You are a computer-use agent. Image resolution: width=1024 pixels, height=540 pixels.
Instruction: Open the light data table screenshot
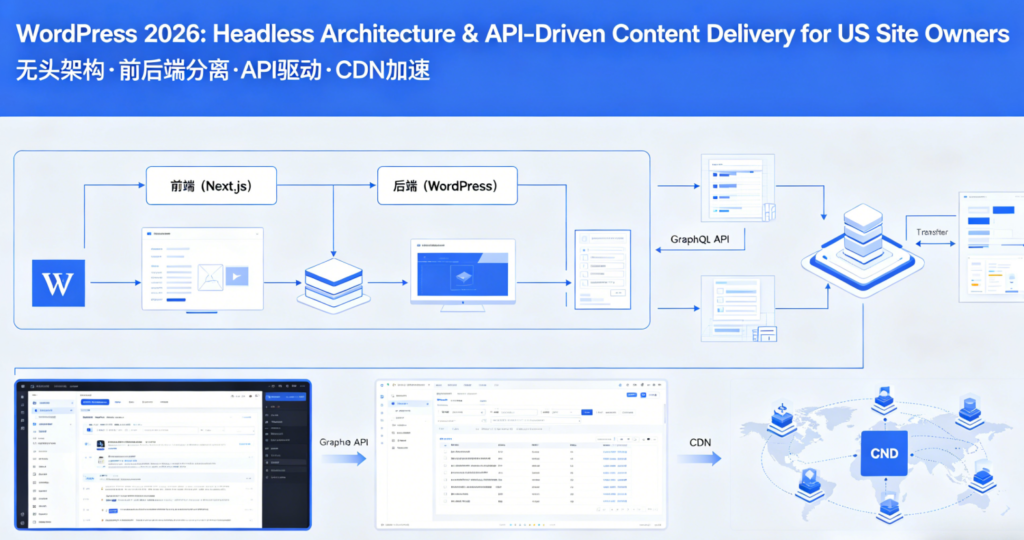522,454
